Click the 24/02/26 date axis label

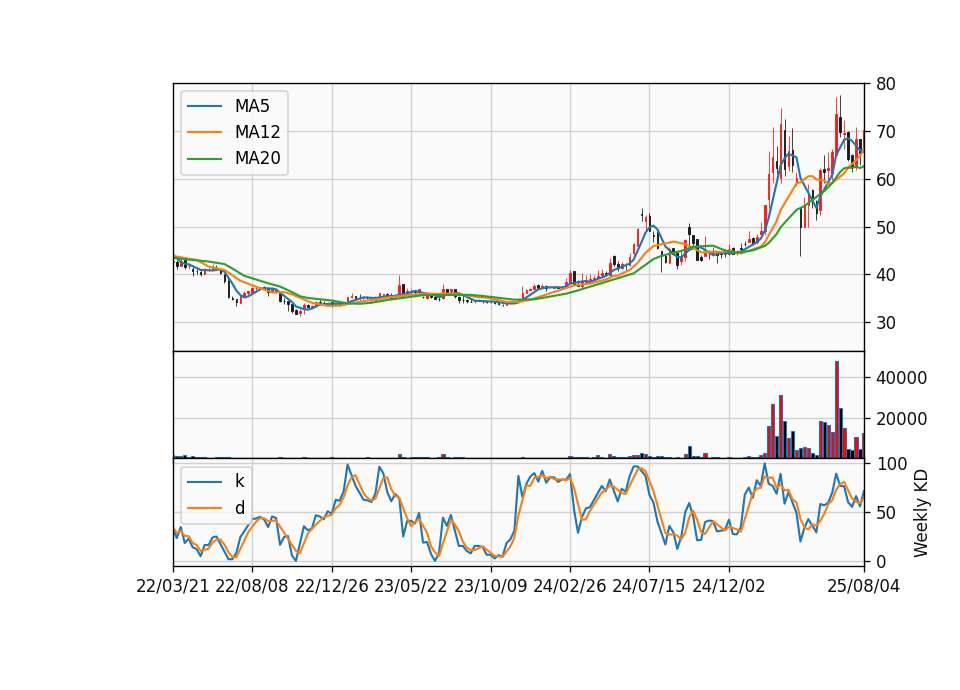(x=569, y=586)
